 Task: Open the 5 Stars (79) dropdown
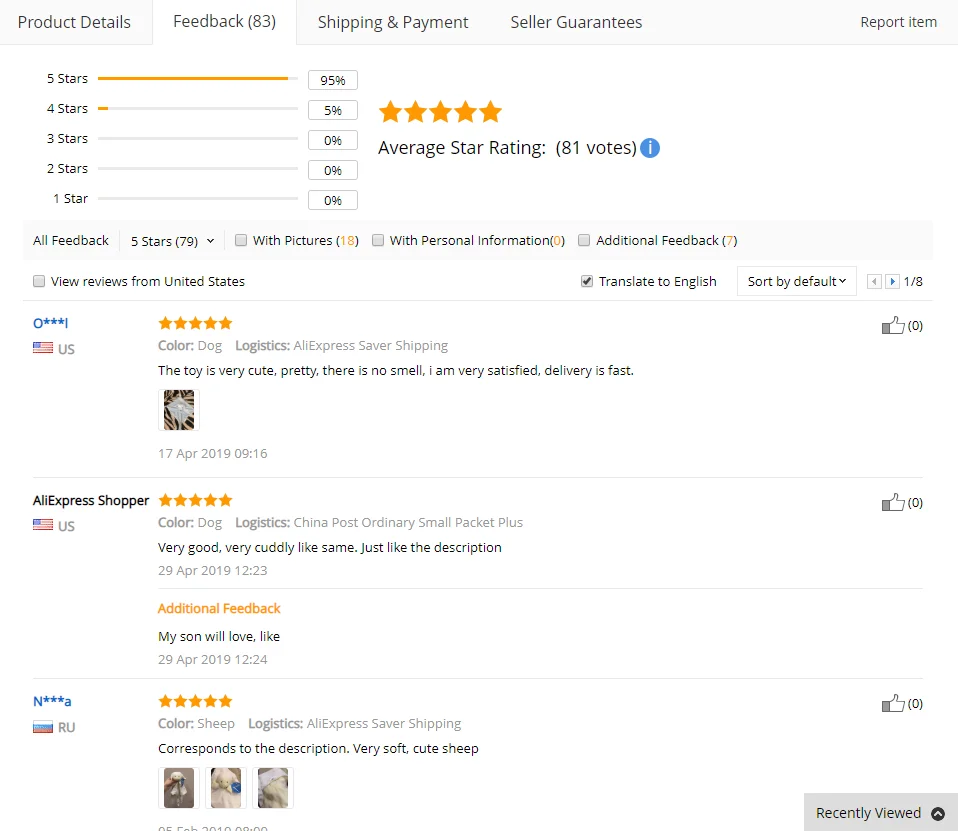click(172, 241)
